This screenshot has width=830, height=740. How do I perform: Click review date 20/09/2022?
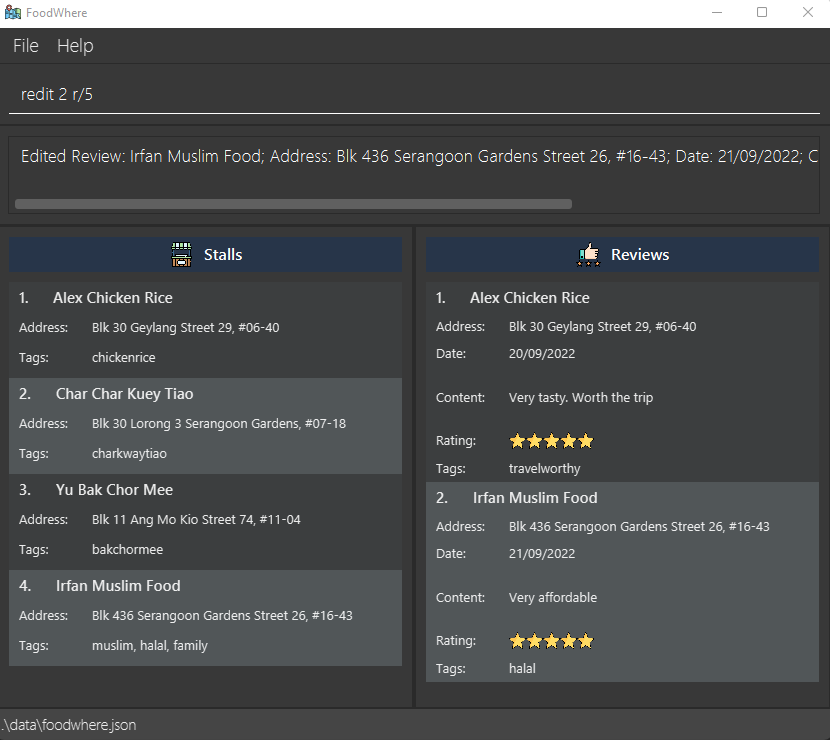pyautogui.click(x=542, y=354)
